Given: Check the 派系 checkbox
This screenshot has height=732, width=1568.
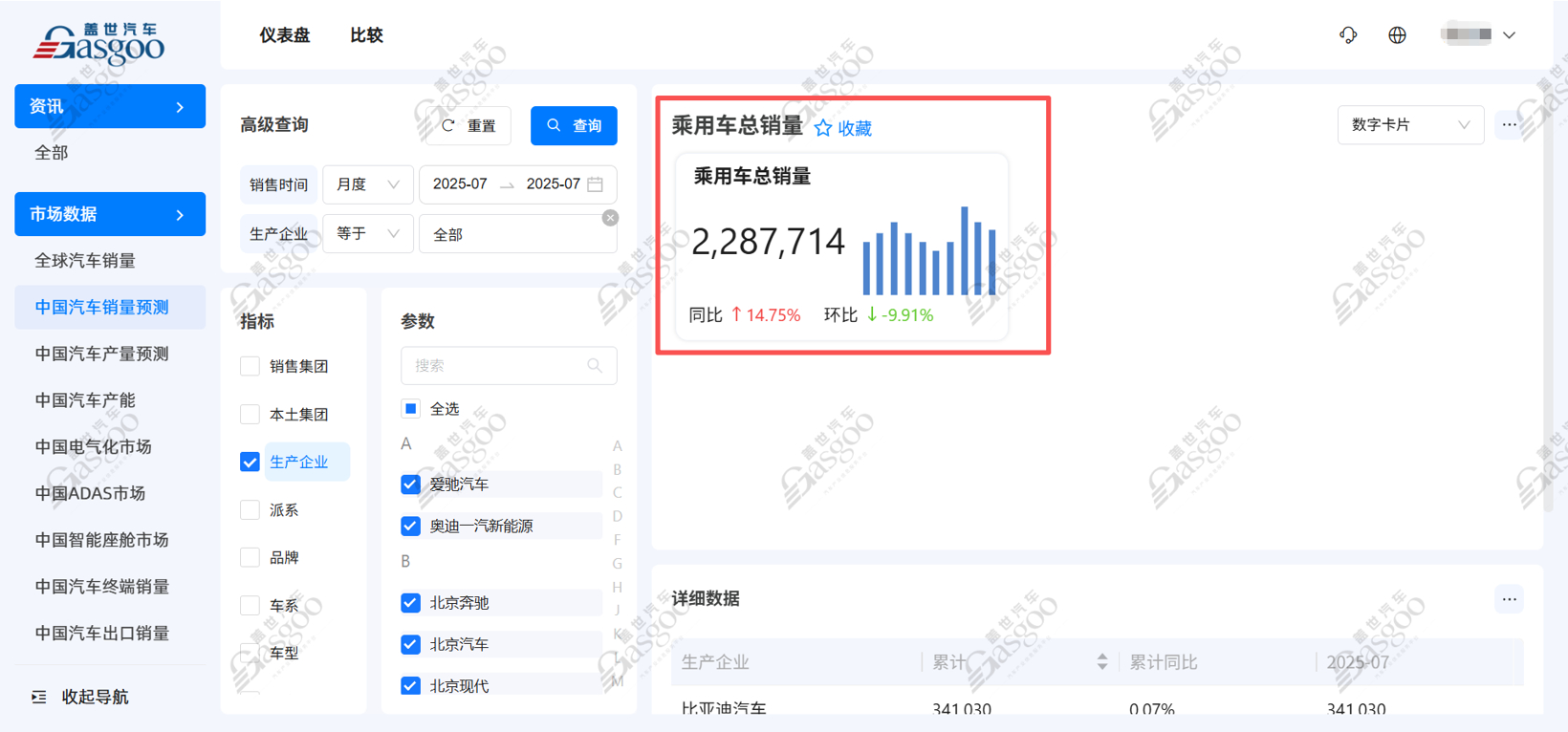Looking at the screenshot, I should (x=250, y=509).
